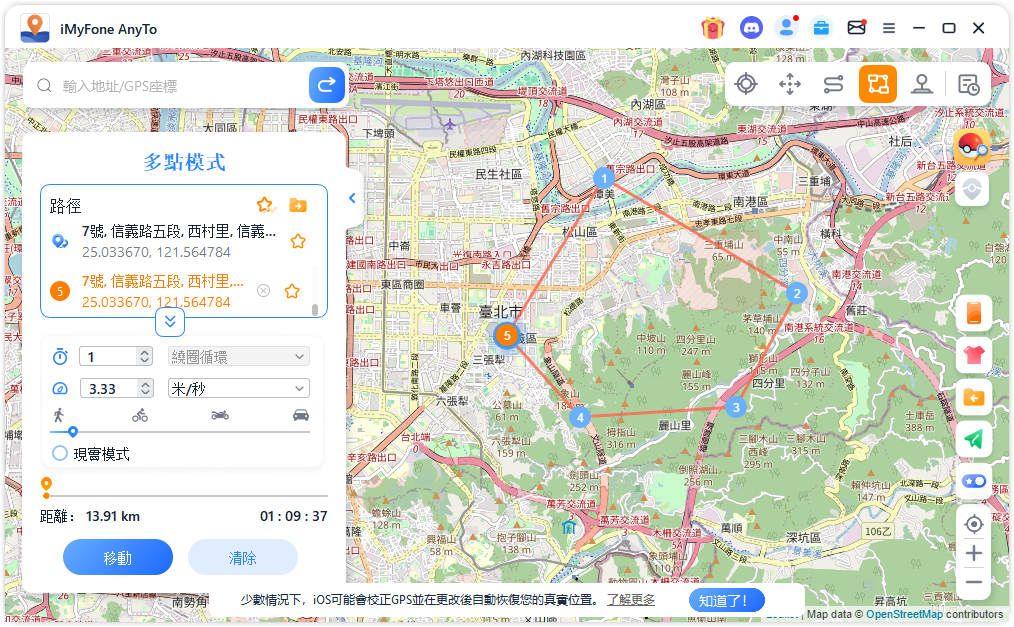Open the gift box promotion icon
The width and height of the screenshot is (1014, 627).
(713, 28)
